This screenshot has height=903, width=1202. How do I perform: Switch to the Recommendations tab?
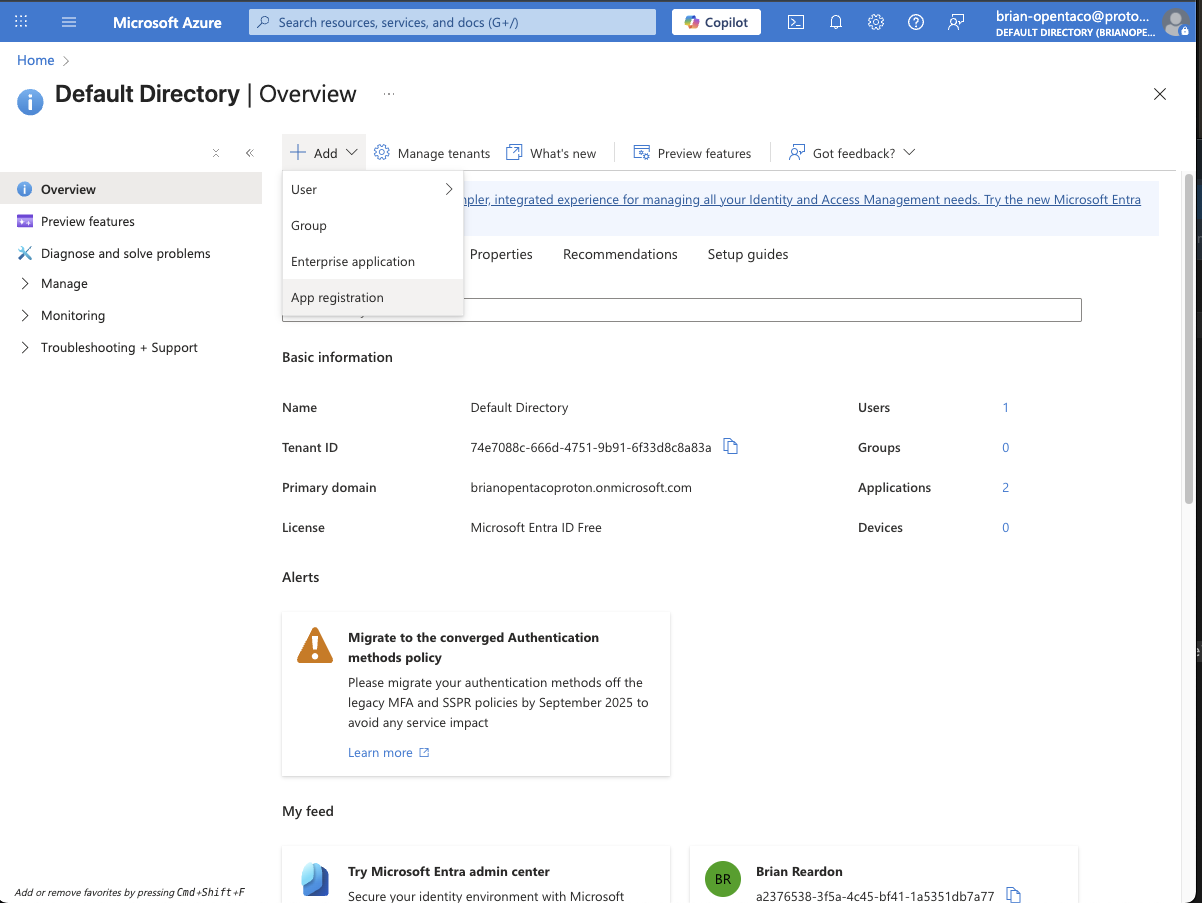coord(620,254)
